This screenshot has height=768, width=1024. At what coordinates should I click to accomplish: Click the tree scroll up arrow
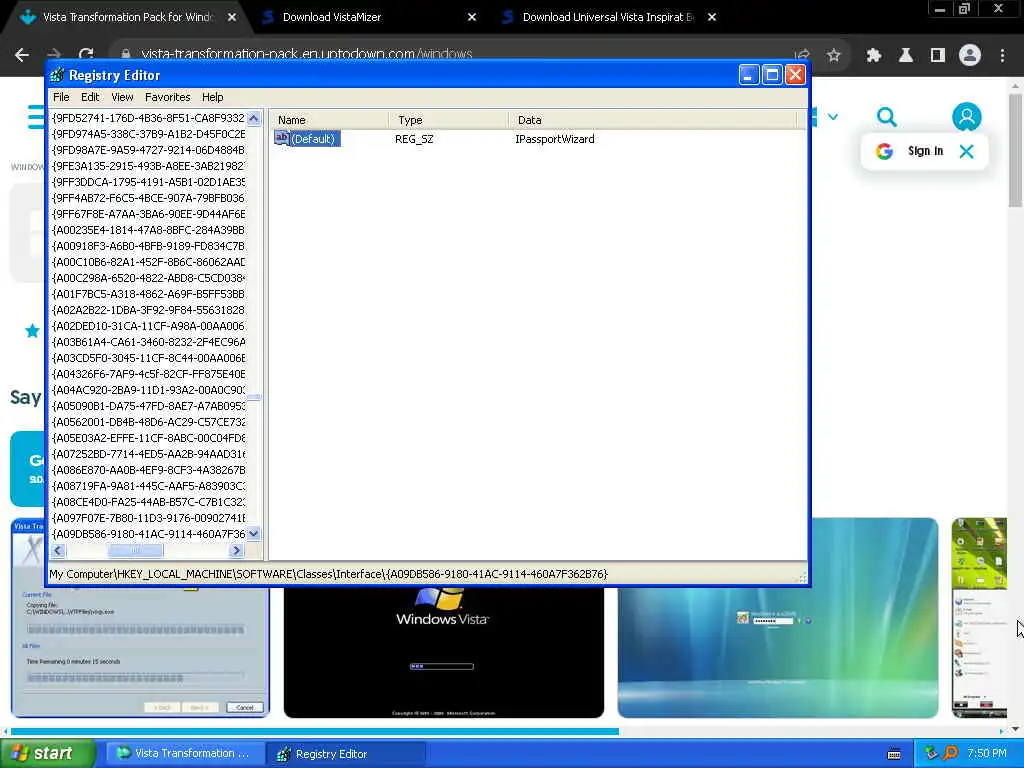click(x=253, y=118)
